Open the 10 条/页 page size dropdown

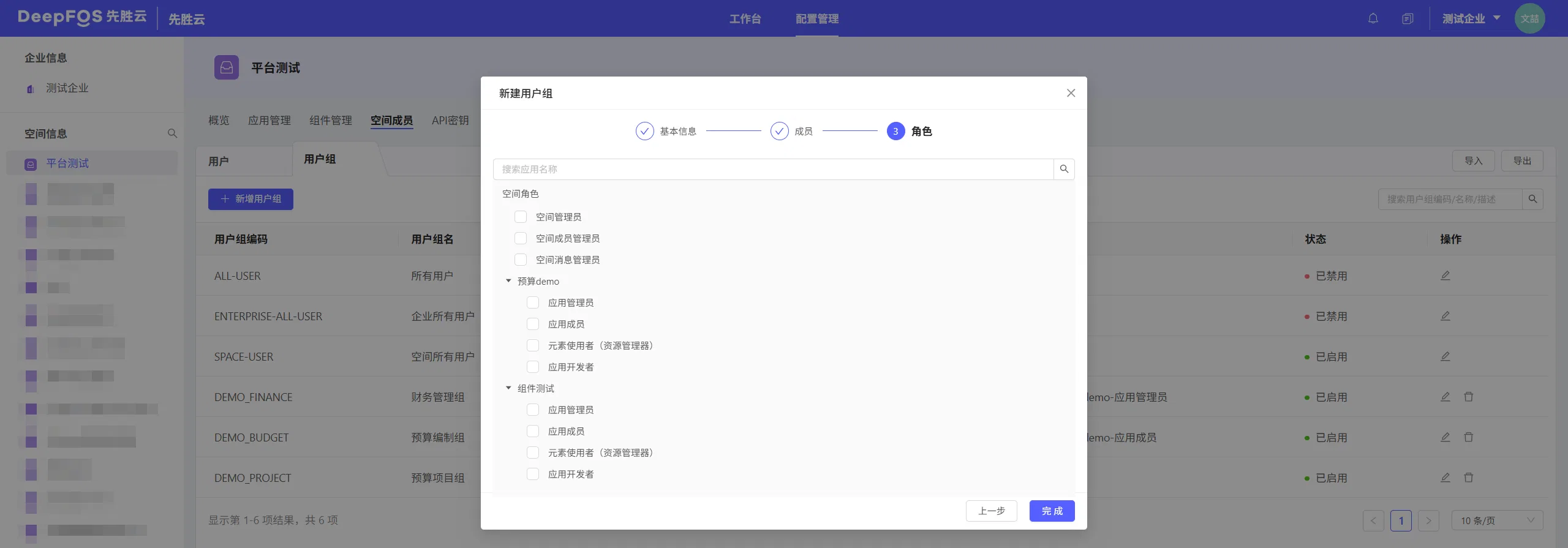pos(1497,520)
